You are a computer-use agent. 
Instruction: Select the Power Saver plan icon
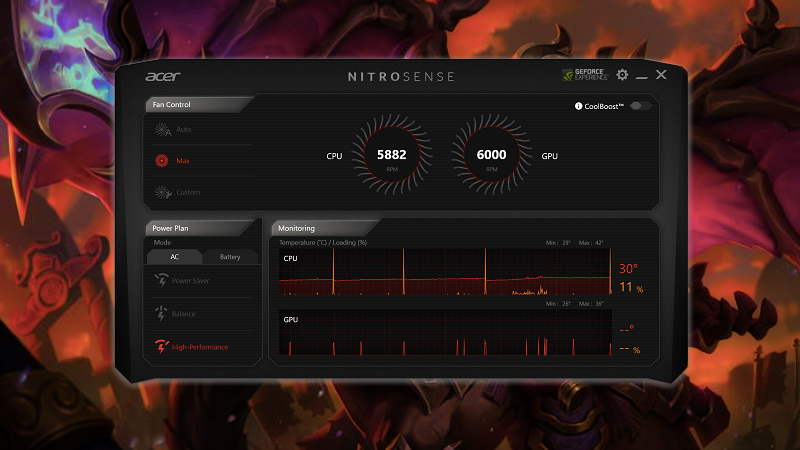160,281
